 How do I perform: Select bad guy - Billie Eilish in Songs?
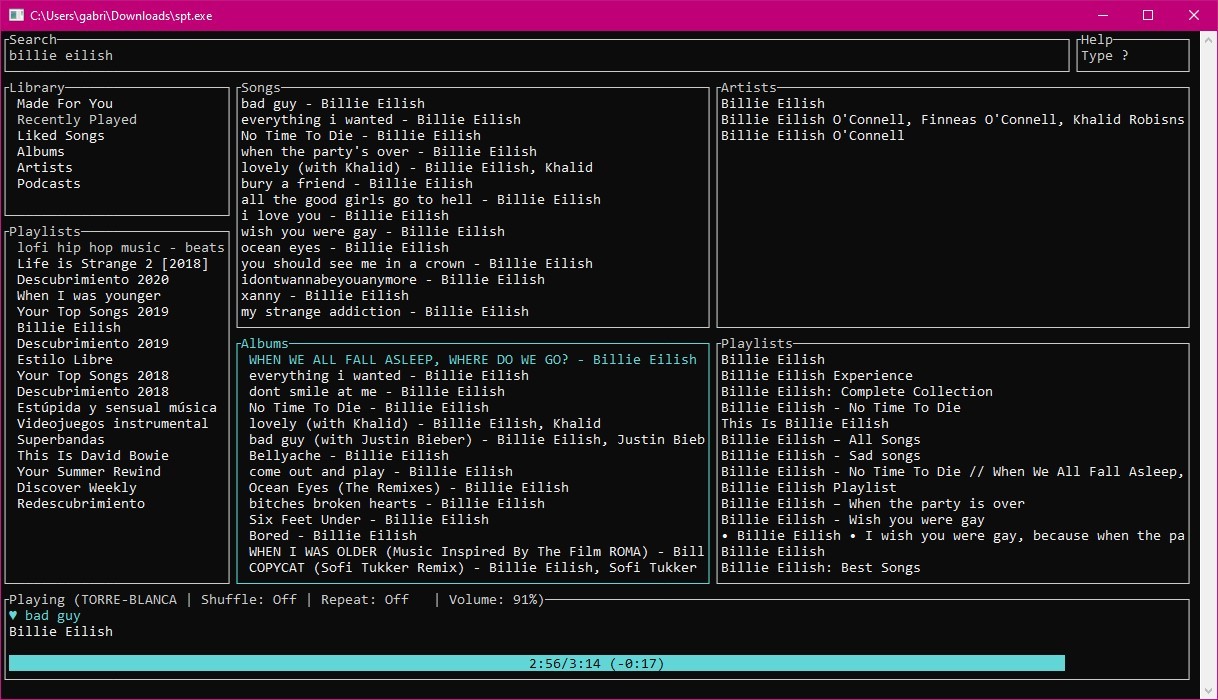point(333,104)
